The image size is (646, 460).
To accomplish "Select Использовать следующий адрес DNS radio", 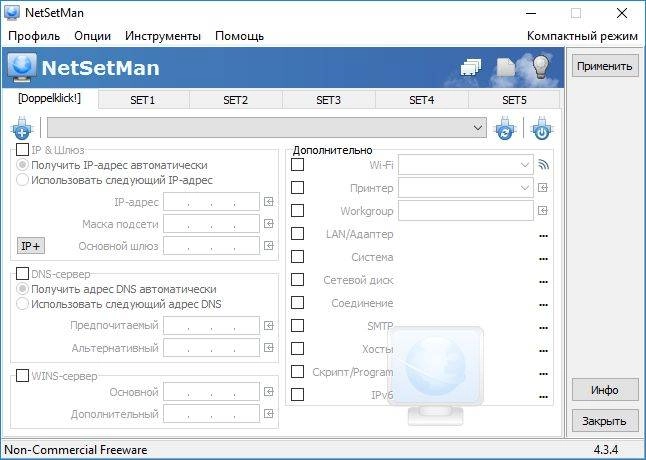I will [22, 304].
